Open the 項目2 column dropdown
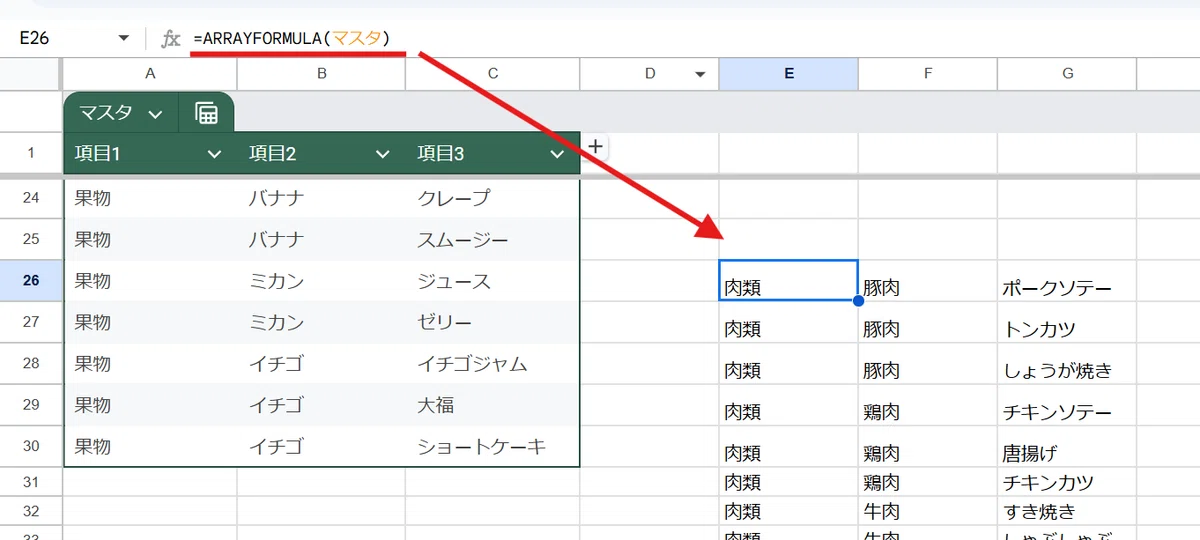The height and width of the screenshot is (540, 1200). pyautogui.click(x=382, y=154)
